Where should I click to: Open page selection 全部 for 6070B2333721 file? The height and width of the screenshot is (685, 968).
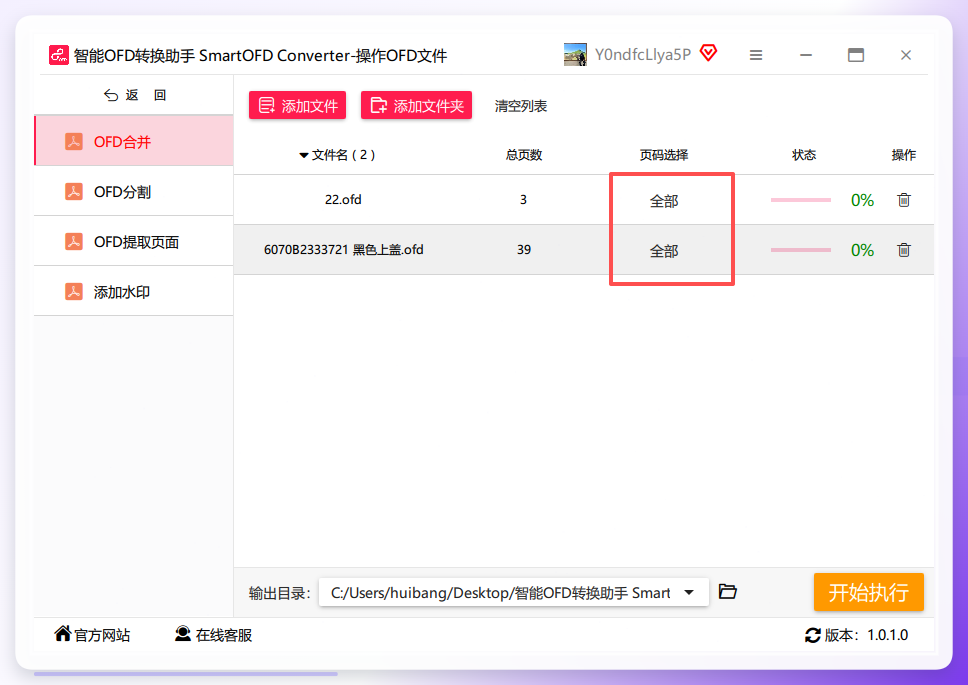coord(664,251)
